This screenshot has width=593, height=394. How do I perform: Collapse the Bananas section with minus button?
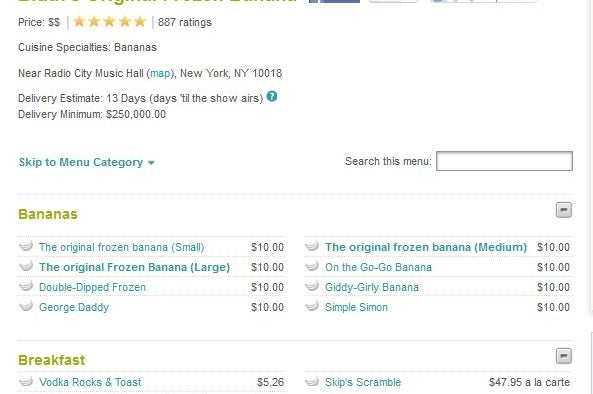point(564,210)
